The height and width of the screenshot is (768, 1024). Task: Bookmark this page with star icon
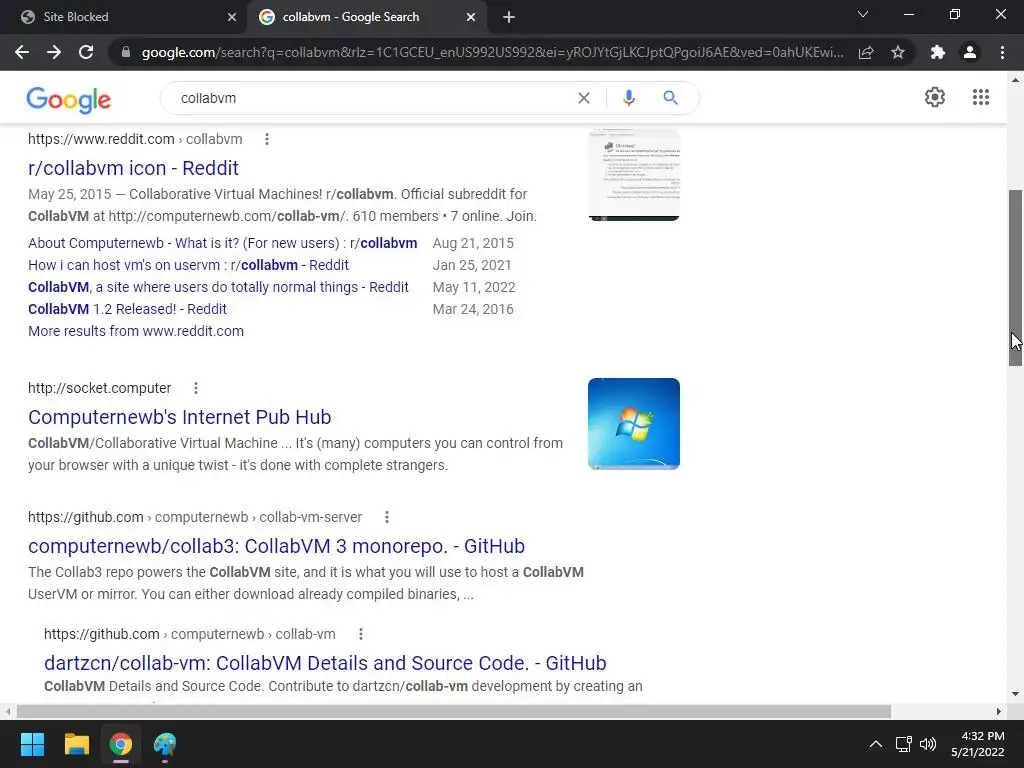898,52
